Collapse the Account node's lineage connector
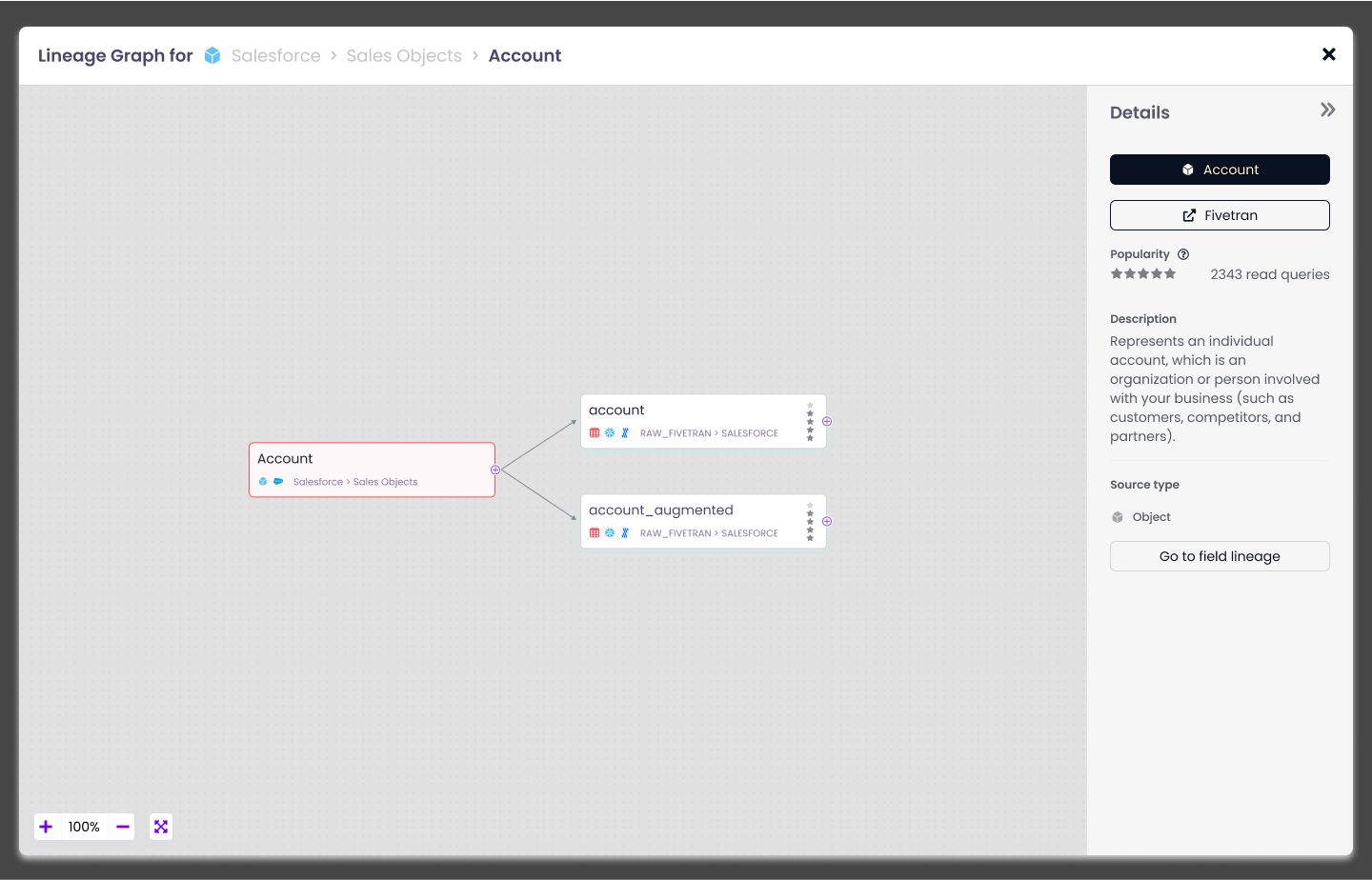Image resolution: width=1372 pixels, height=880 pixels. click(495, 470)
